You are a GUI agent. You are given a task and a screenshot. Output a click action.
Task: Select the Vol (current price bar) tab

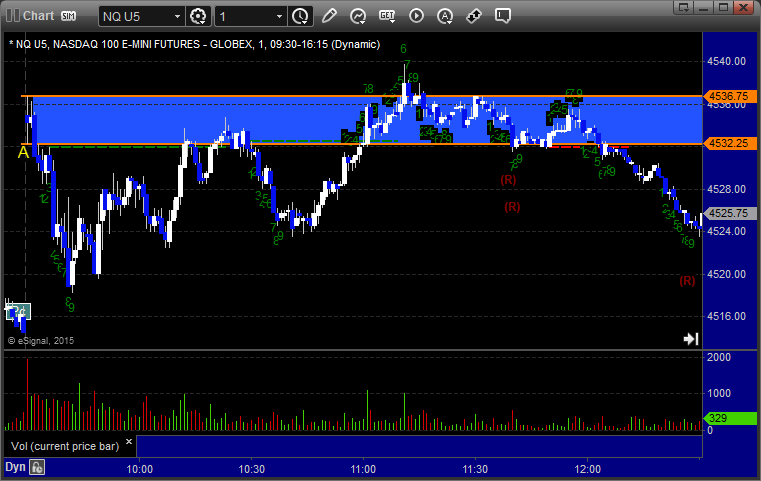65,446
